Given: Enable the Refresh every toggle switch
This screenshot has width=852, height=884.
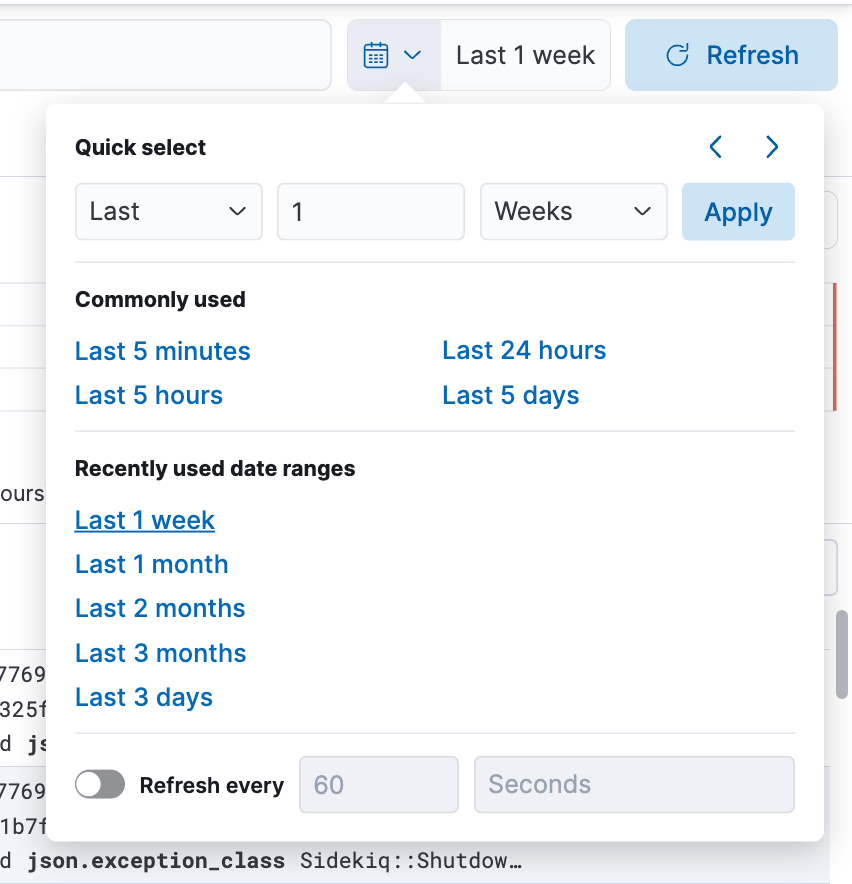Looking at the screenshot, I should (99, 784).
